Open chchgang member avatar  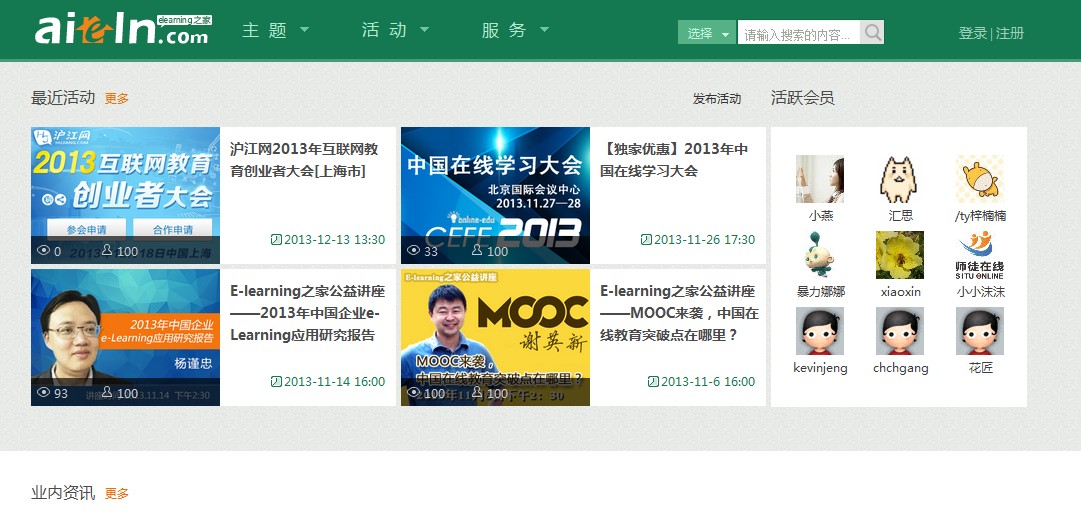coord(900,331)
